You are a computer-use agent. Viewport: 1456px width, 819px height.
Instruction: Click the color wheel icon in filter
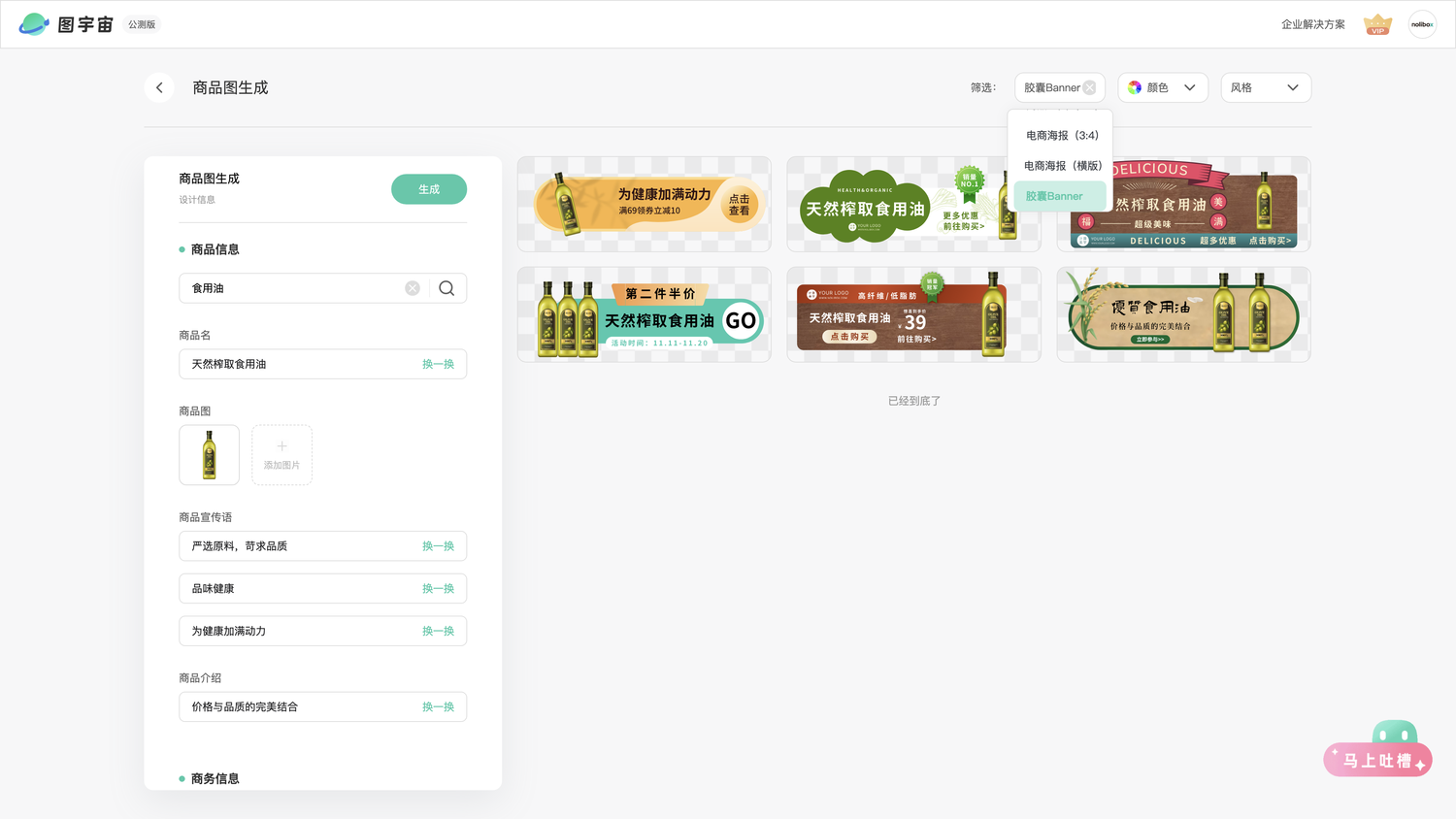(x=1135, y=87)
